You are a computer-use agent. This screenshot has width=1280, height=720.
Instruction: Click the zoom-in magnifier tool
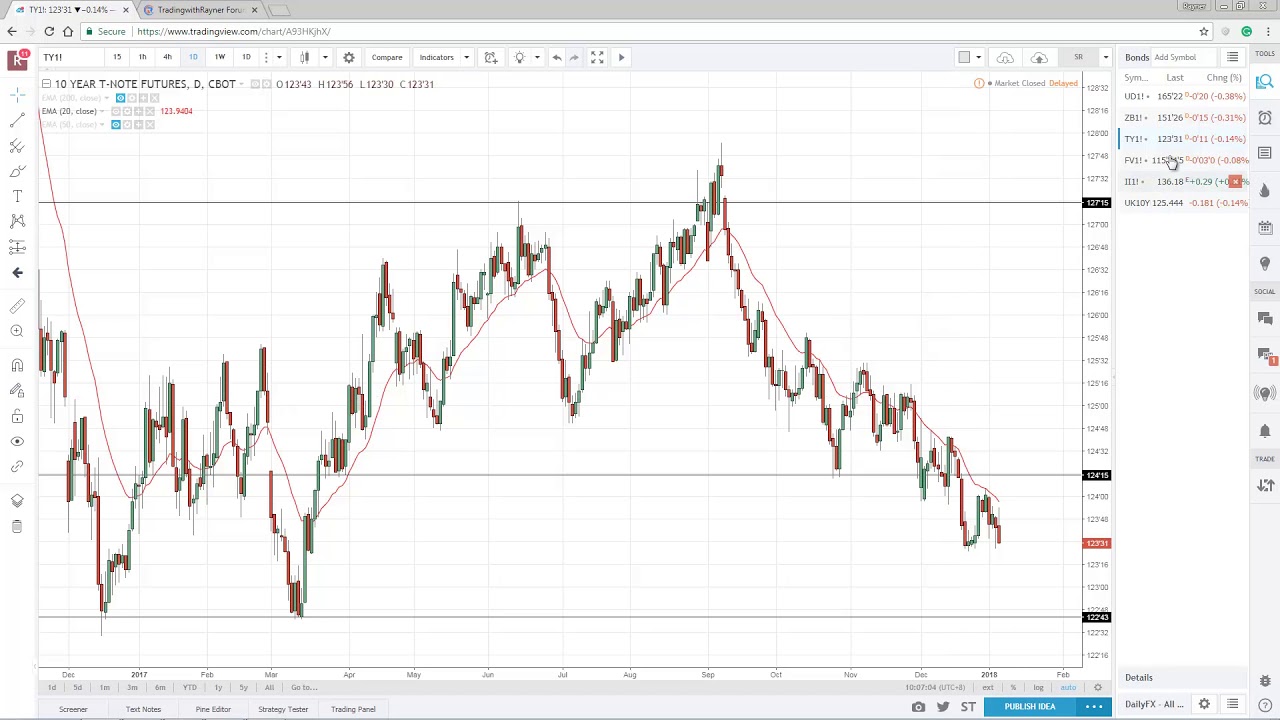coord(17,330)
